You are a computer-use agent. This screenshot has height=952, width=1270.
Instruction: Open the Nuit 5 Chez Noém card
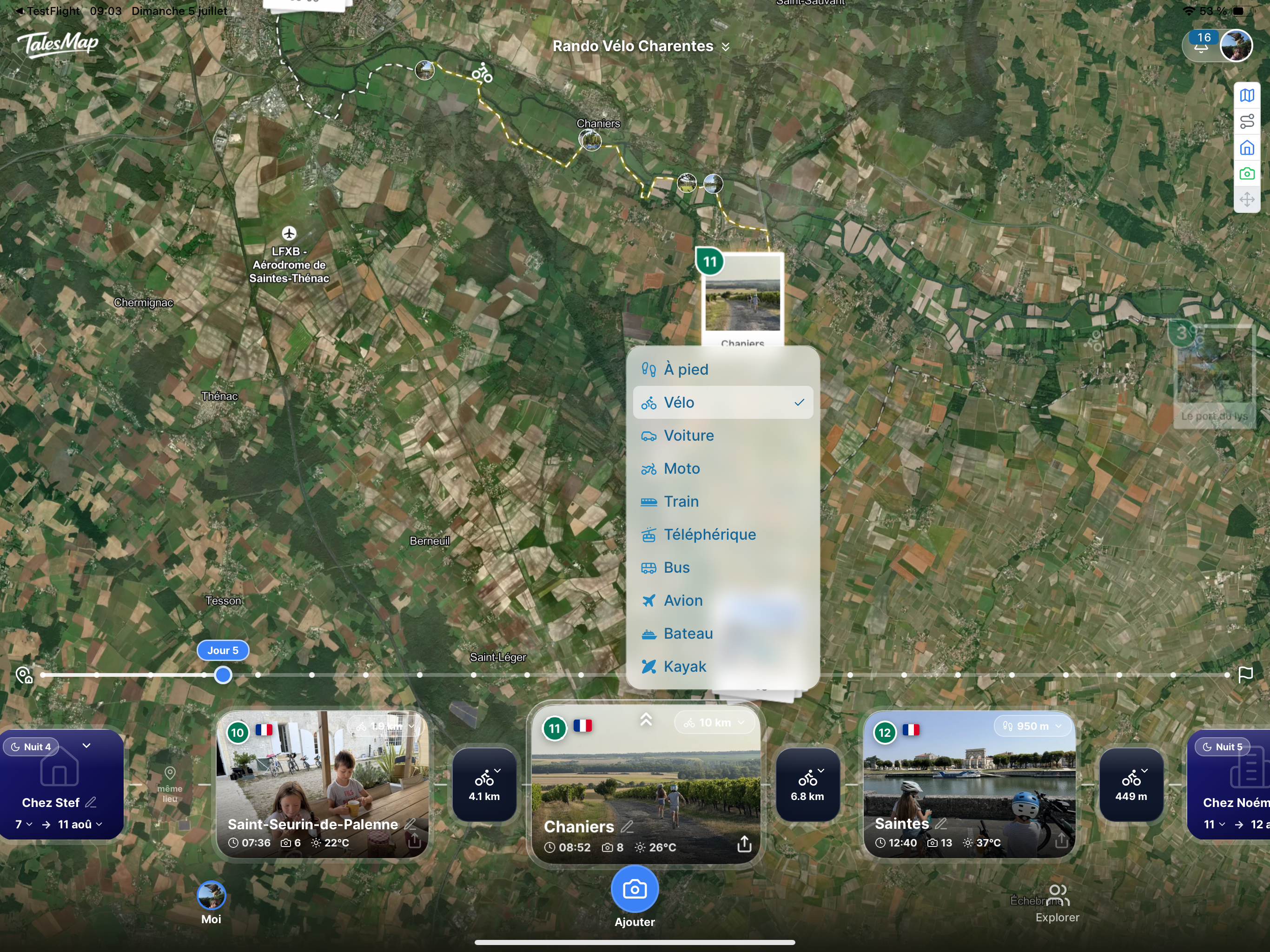point(1229,784)
